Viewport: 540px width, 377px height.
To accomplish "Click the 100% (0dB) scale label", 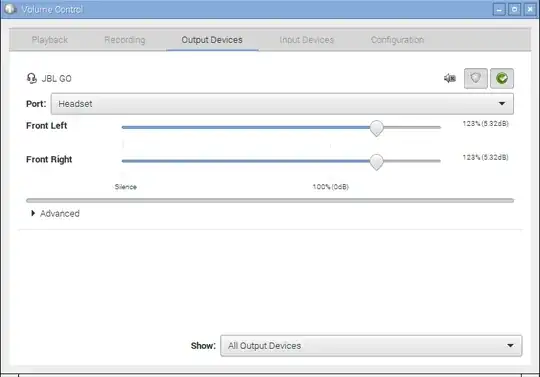I will [x=331, y=187].
